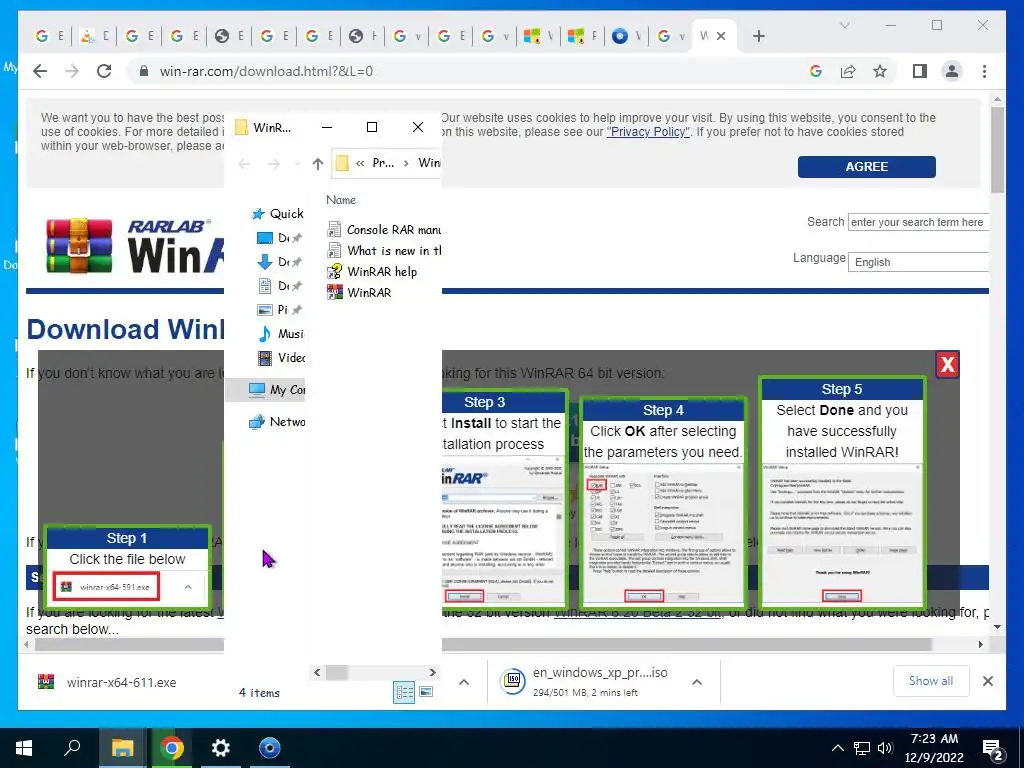Click the Name column header in Explorer

tap(341, 200)
